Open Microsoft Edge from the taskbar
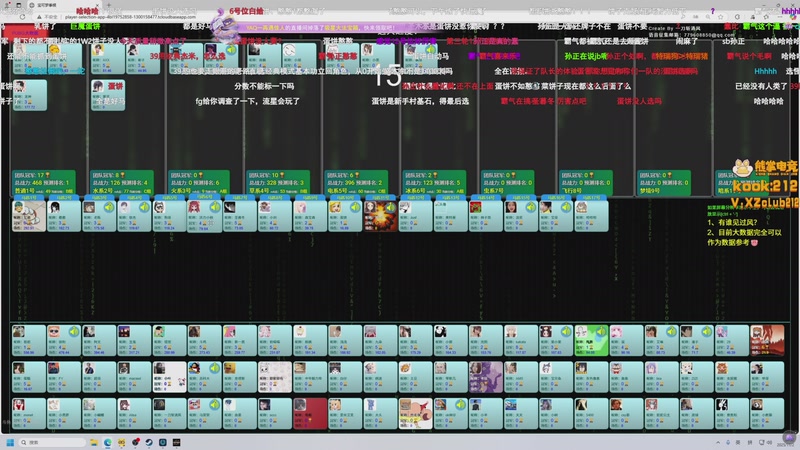Image resolution: width=800 pixels, height=450 pixels. point(108,442)
